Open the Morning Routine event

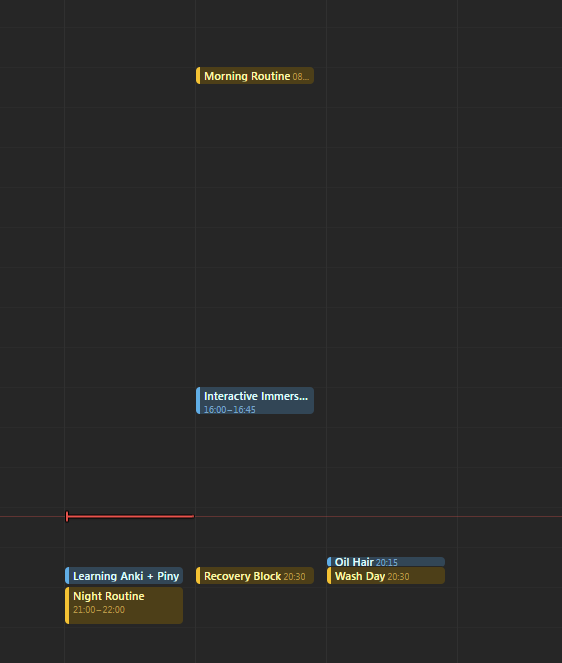coord(255,76)
